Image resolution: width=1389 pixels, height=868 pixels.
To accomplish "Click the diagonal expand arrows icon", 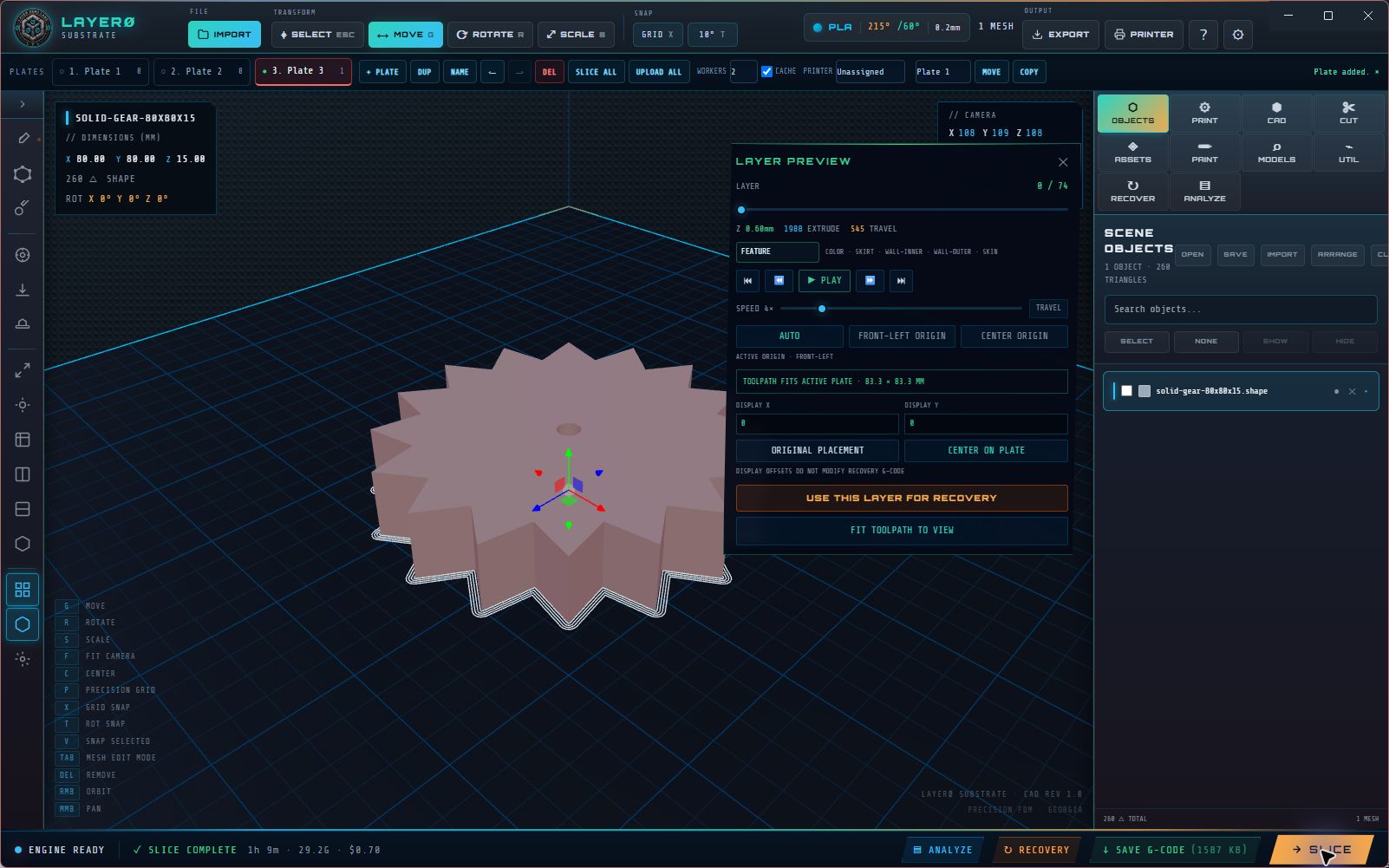I will (23, 370).
